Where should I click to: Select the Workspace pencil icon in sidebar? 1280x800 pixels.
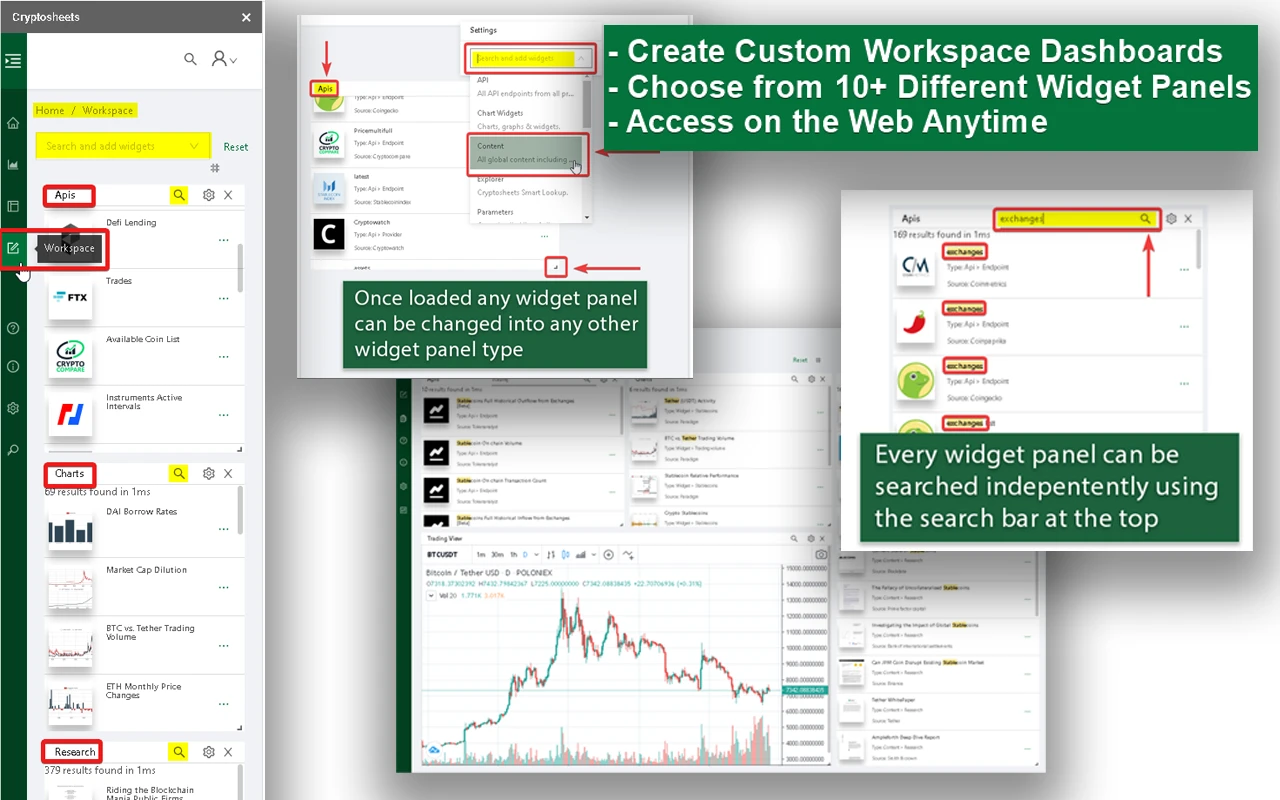[x=13, y=248]
